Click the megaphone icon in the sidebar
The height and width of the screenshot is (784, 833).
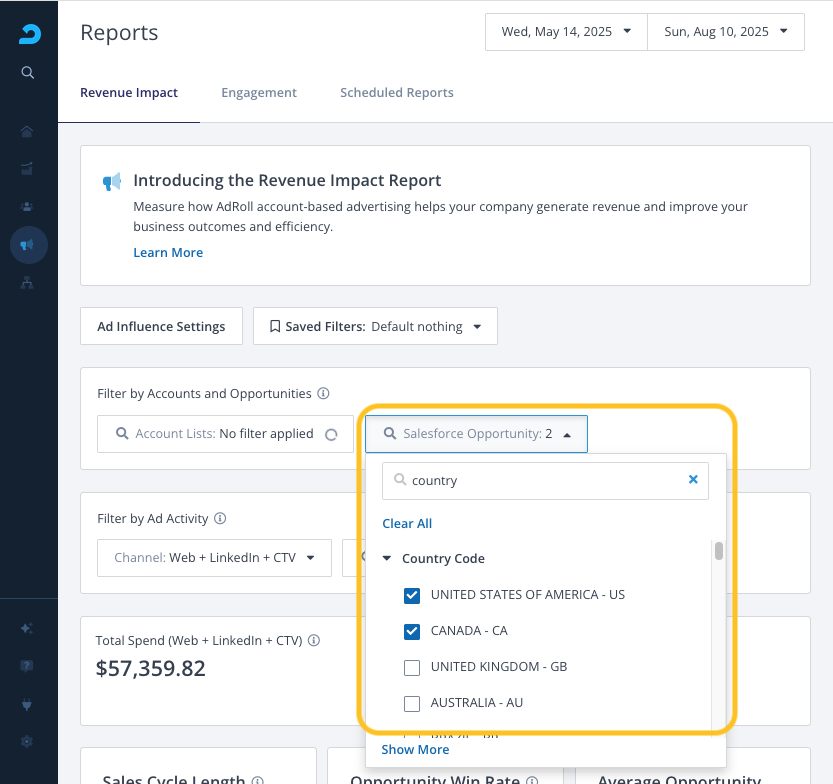point(28,245)
